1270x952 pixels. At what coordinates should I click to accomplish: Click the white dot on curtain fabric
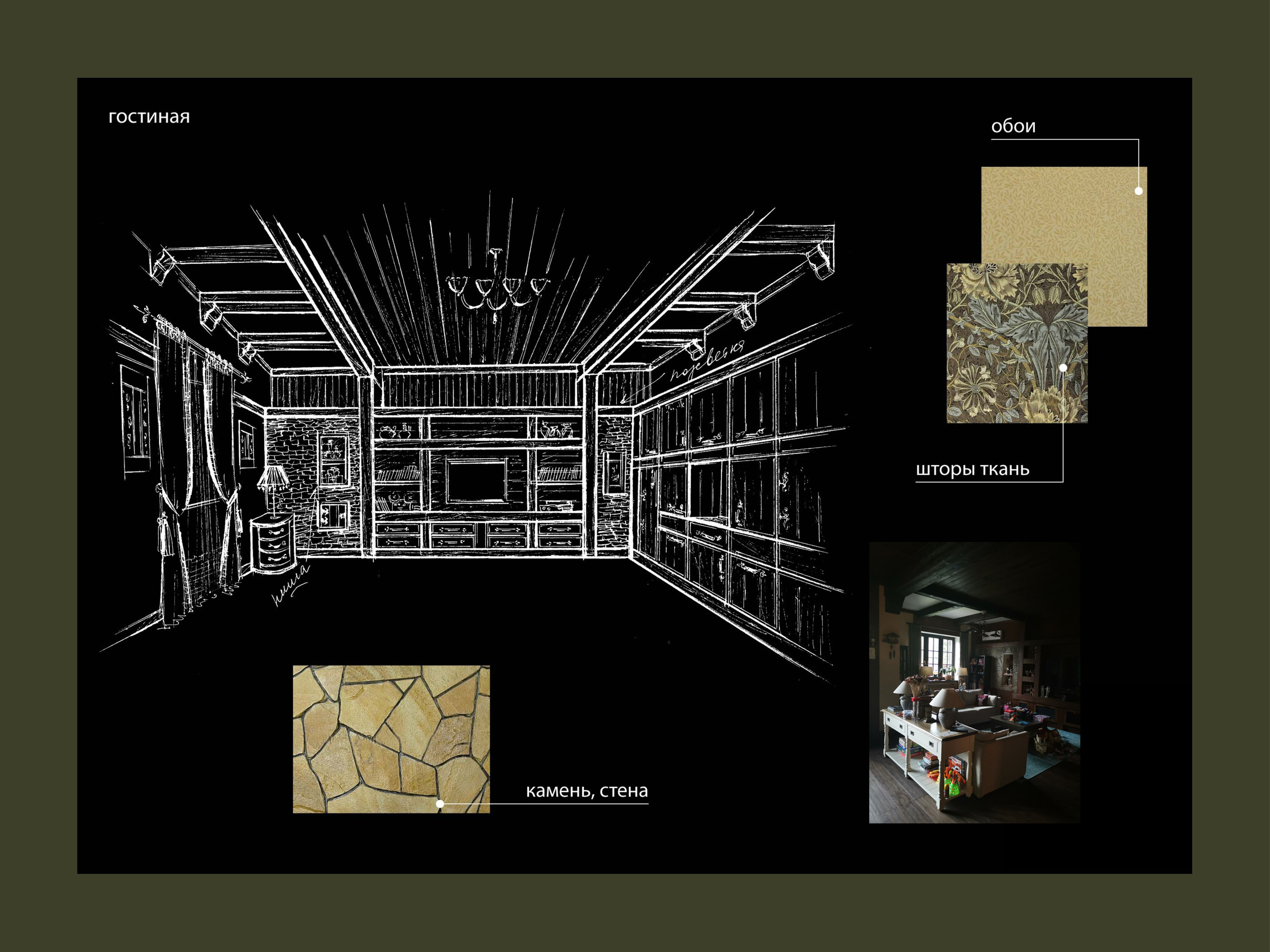[x=1063, y=367]
